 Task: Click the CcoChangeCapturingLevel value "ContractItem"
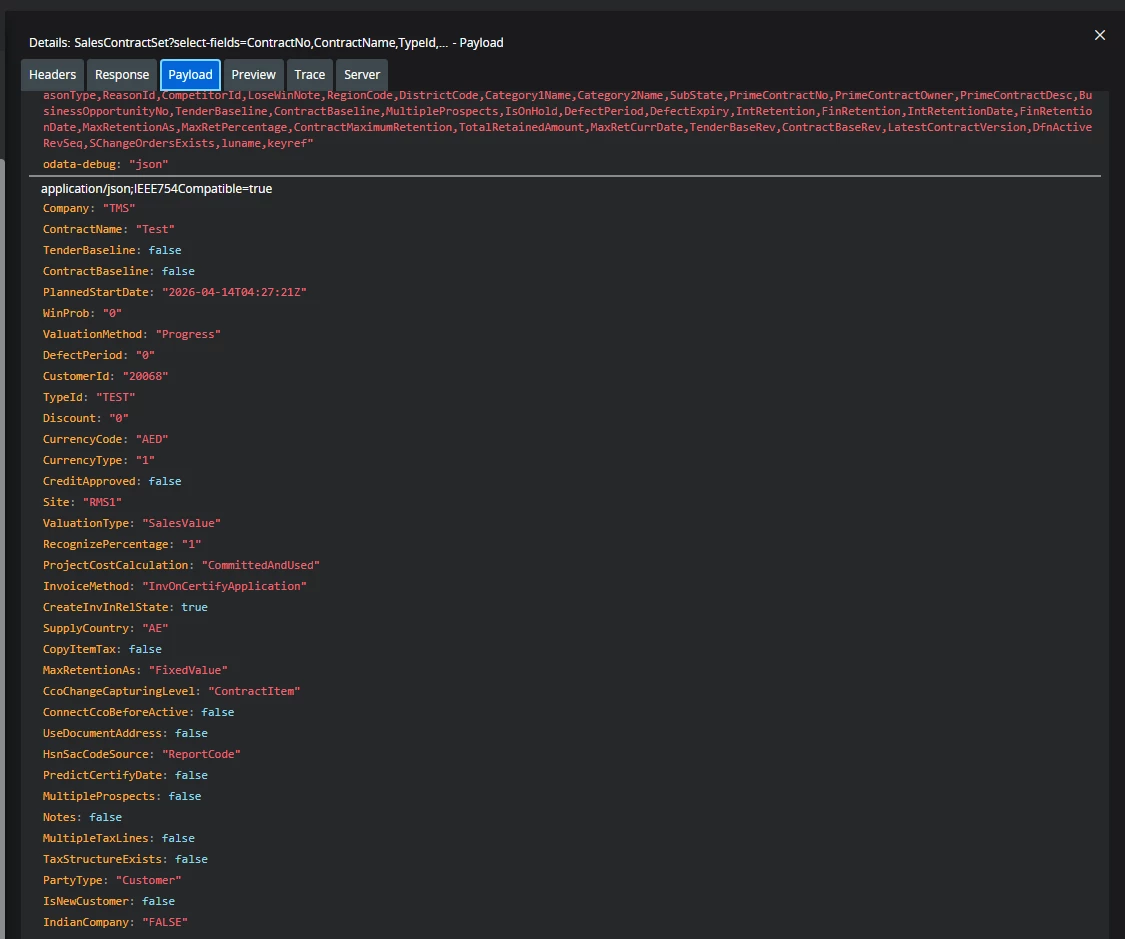(254, 692)
